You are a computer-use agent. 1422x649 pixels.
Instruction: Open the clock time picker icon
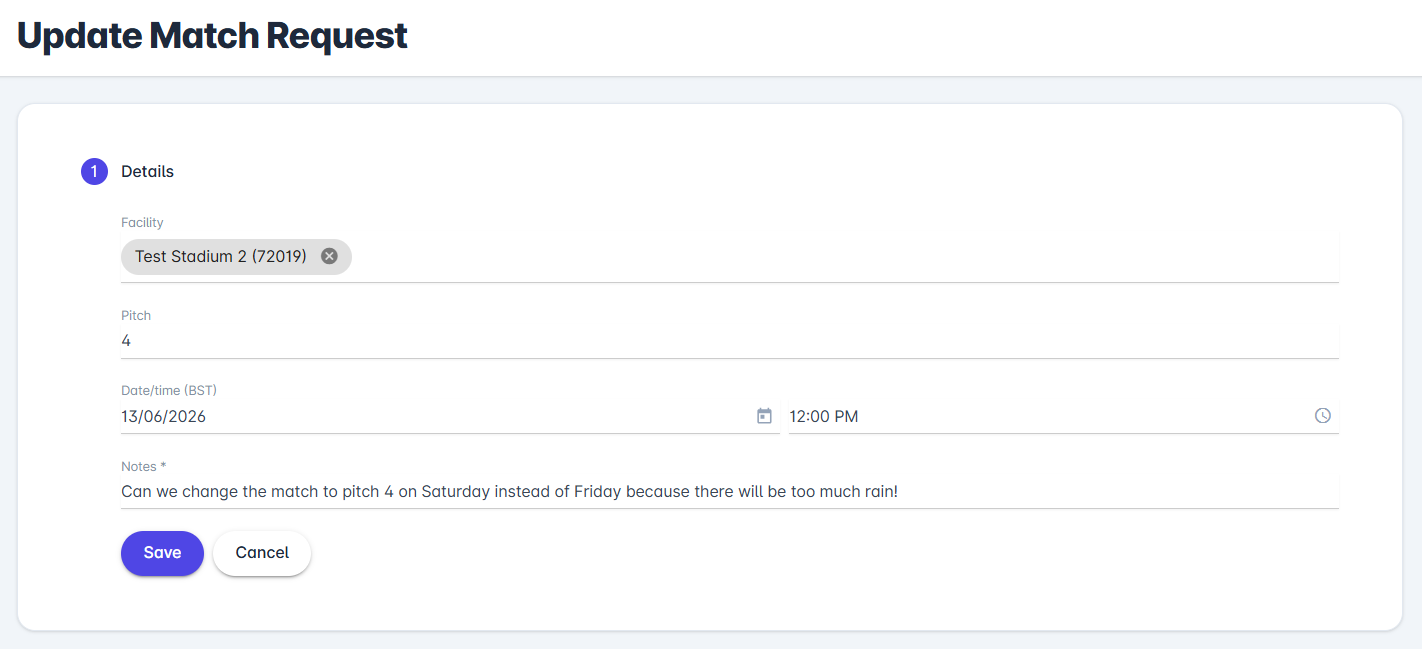point(1323,416)
